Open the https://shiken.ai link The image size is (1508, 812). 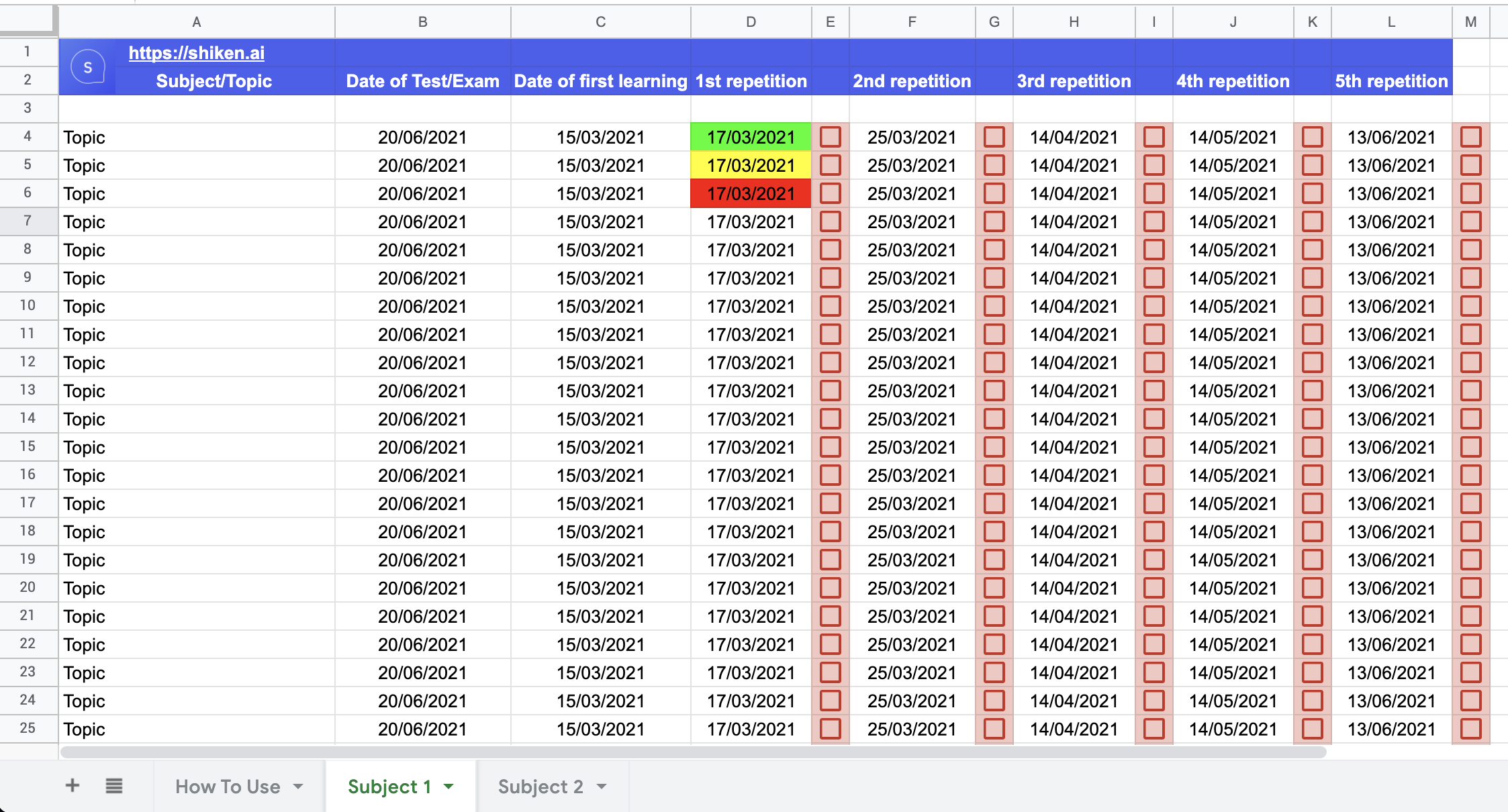coord(196,53)
